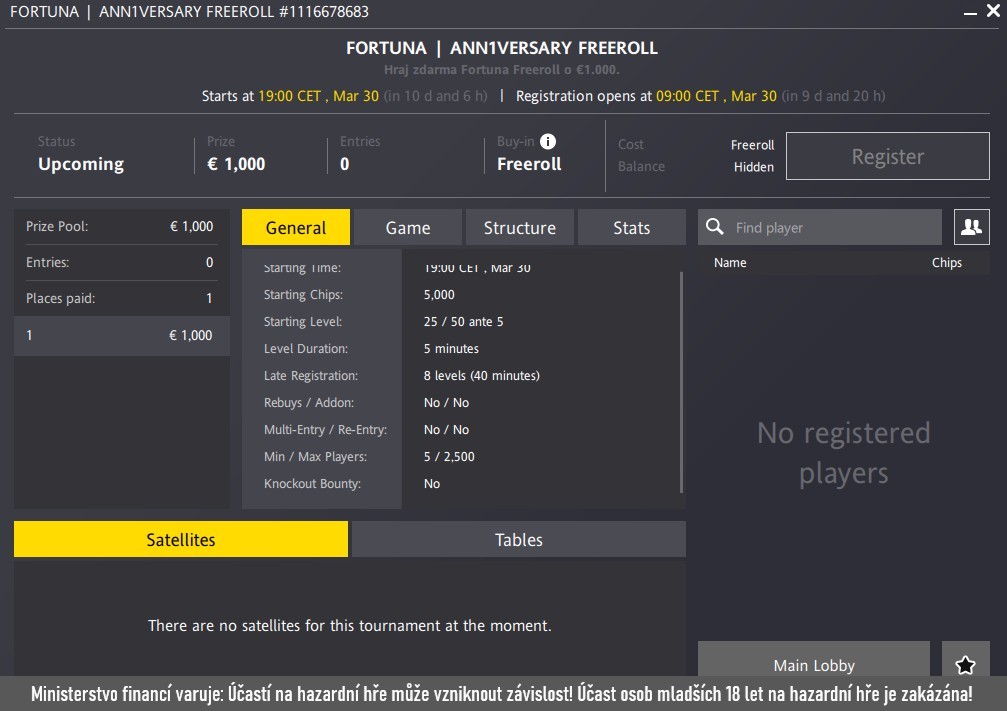Click the no satellites message text
1007x711 pixels.
tap(350, 626)
